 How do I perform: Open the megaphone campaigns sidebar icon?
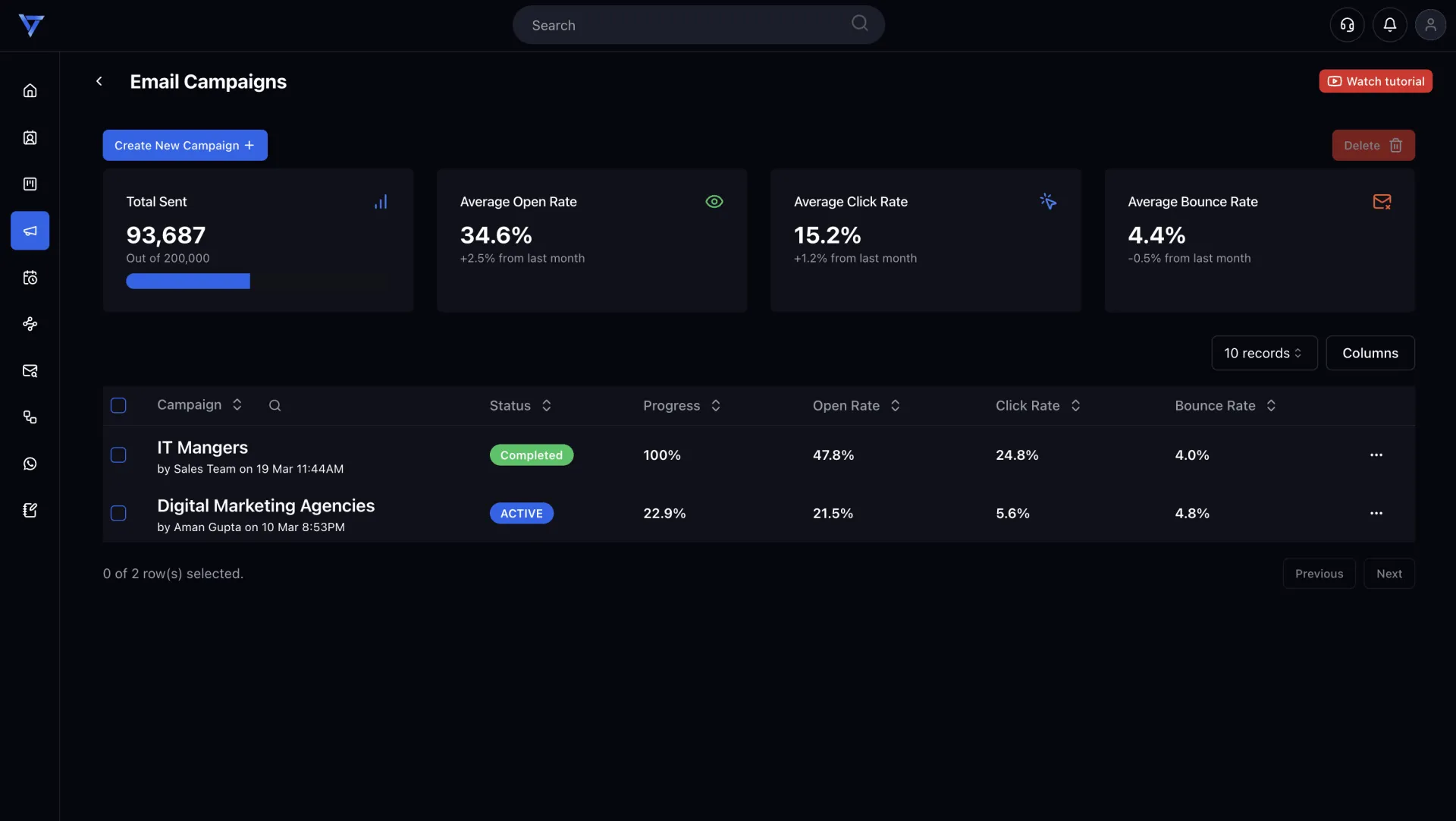(30, 231)
